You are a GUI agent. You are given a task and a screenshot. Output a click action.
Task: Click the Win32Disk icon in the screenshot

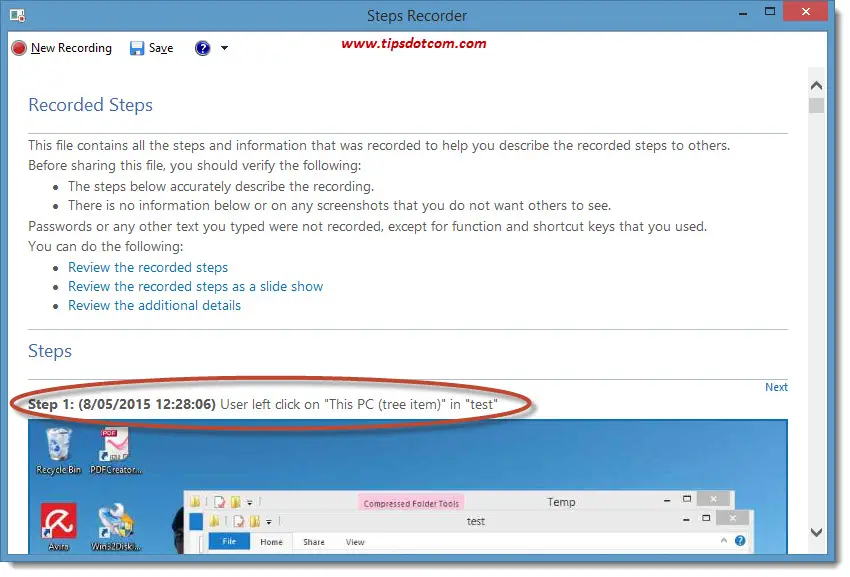pos(115,527)
